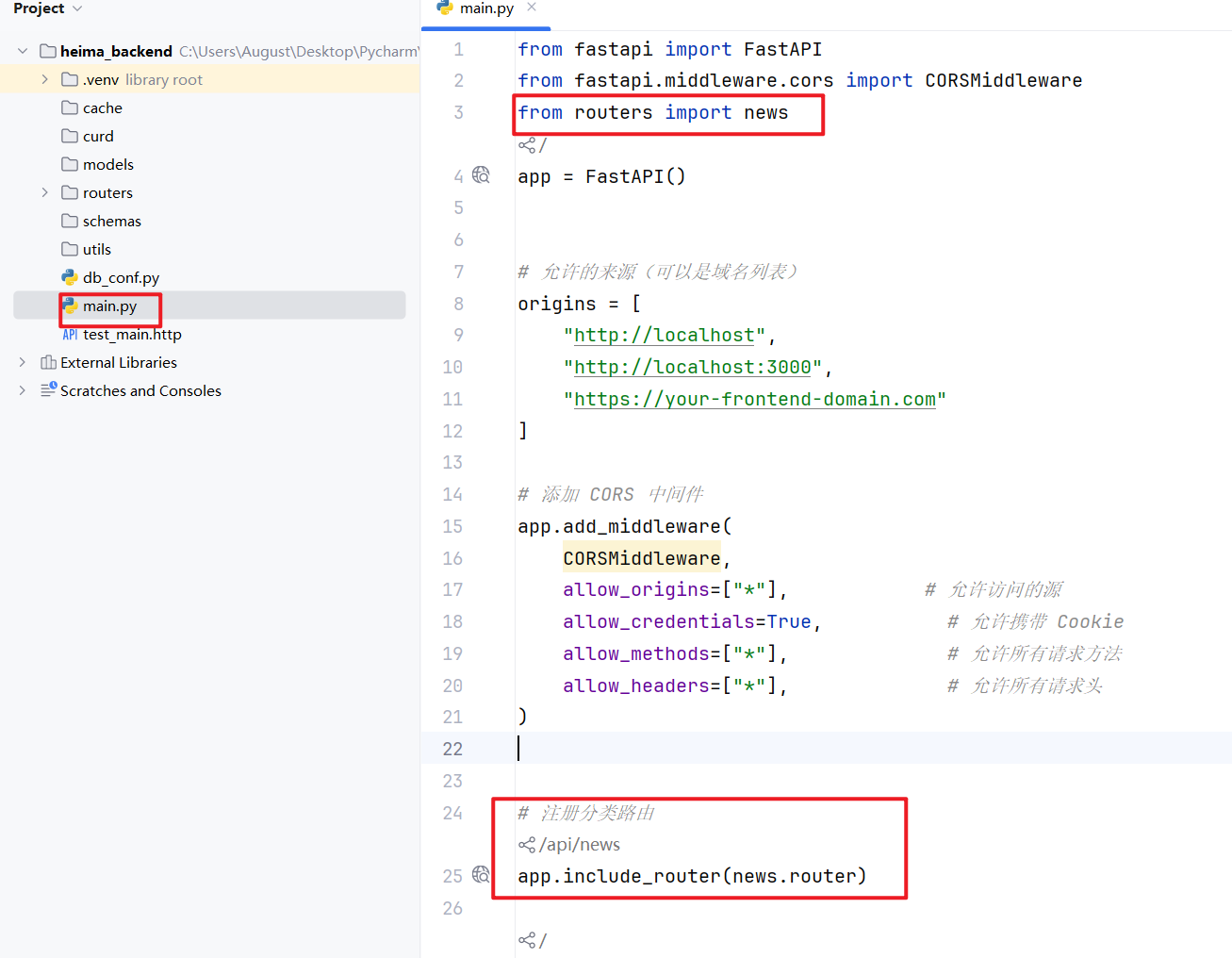Click the Scratches and Consoles icon

coord(48,390)
